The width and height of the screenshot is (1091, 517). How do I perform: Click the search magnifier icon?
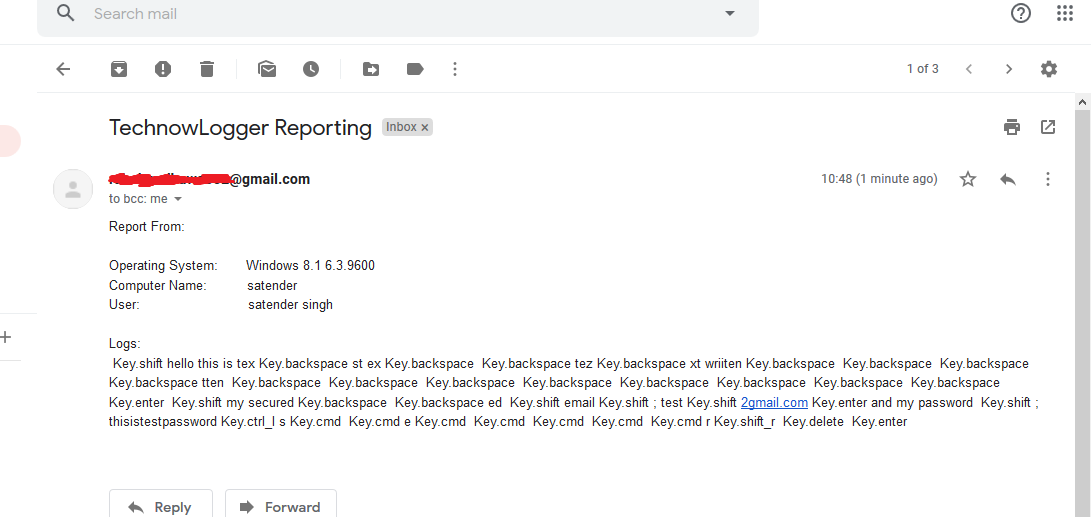point(65,13)
